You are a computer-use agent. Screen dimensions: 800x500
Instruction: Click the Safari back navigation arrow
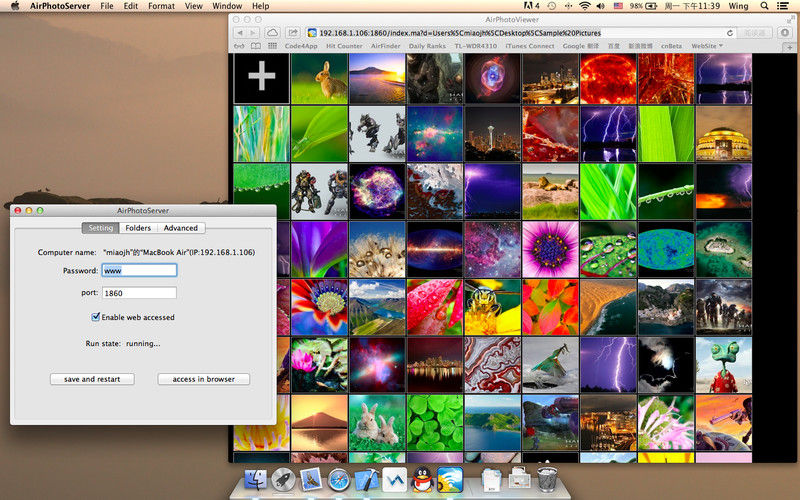[x=240, y=33]
